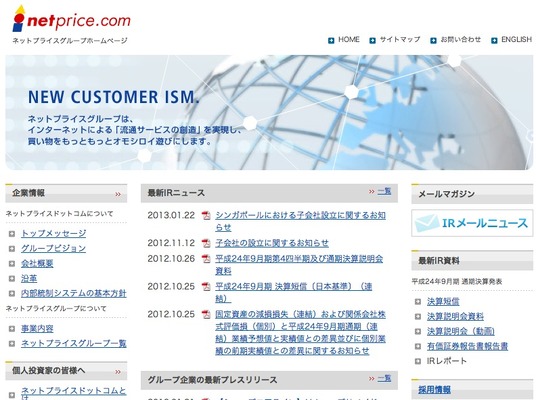The height and width of the screenshot is (400, 536).
Task: Click bullet icon beside 事業内容
Action: pyautogui.click(x=12, y=329)
